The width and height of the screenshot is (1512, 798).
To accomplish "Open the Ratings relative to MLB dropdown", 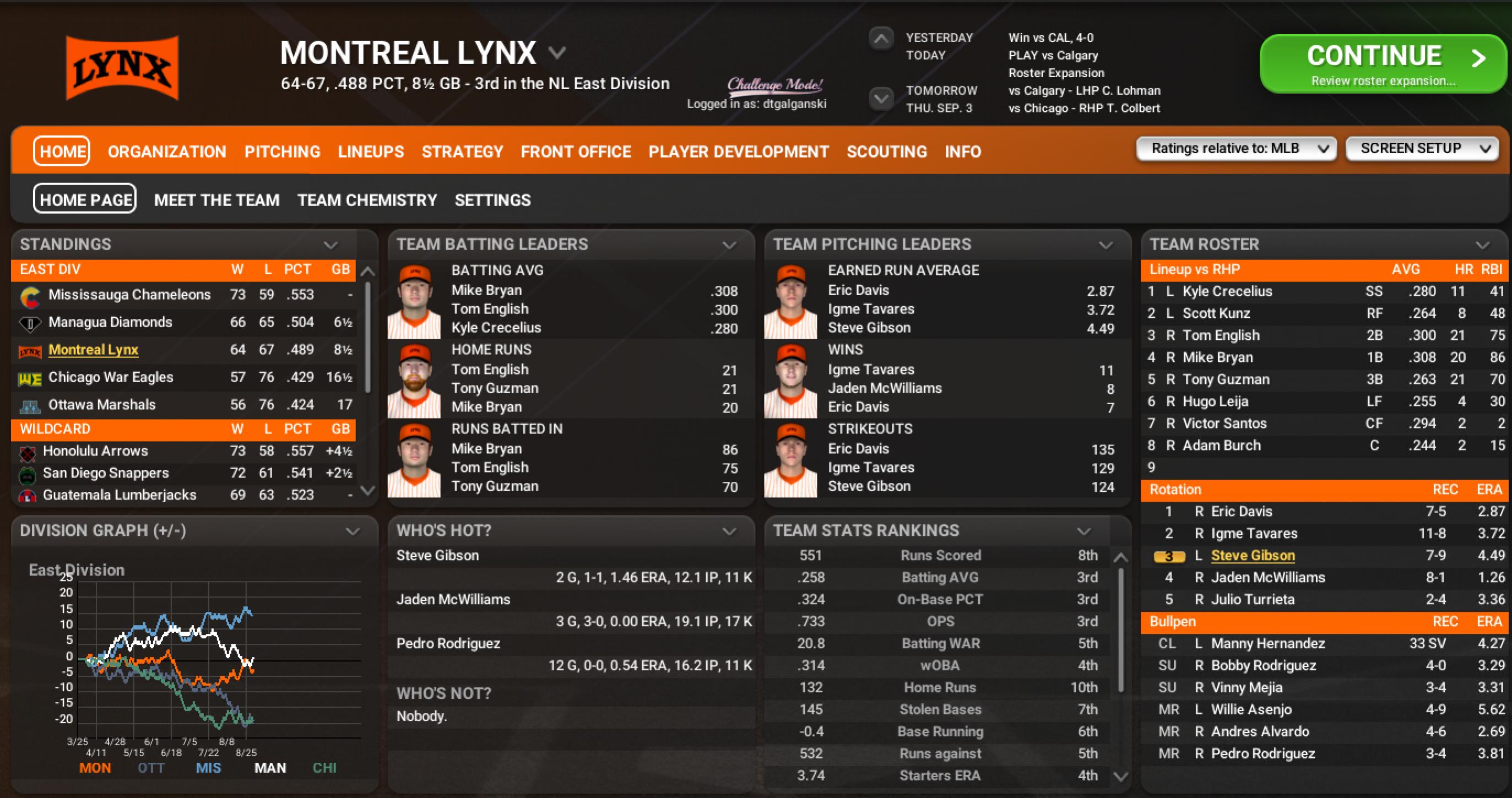I will pos(1235,149).
